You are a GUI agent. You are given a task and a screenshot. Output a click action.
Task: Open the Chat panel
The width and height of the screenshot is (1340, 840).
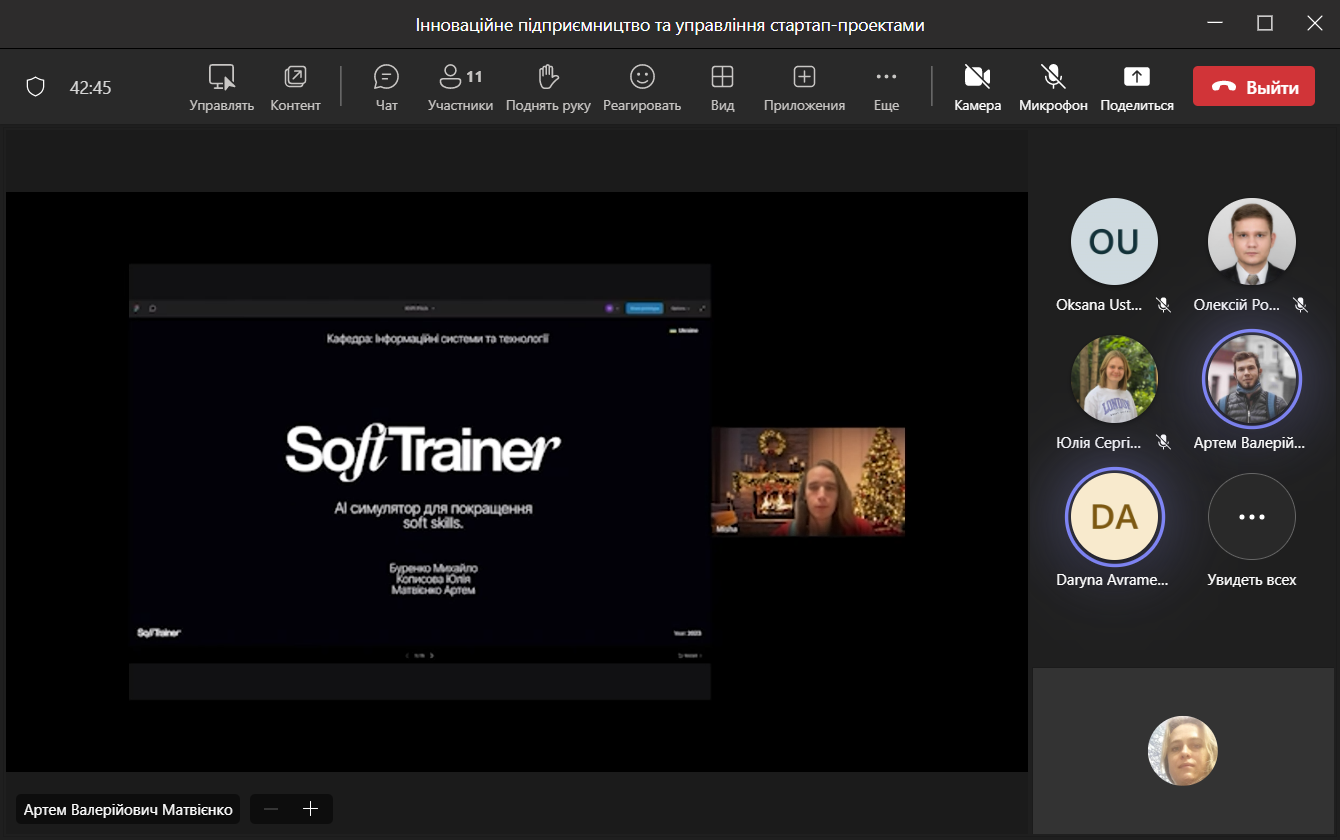click(386, 87)
